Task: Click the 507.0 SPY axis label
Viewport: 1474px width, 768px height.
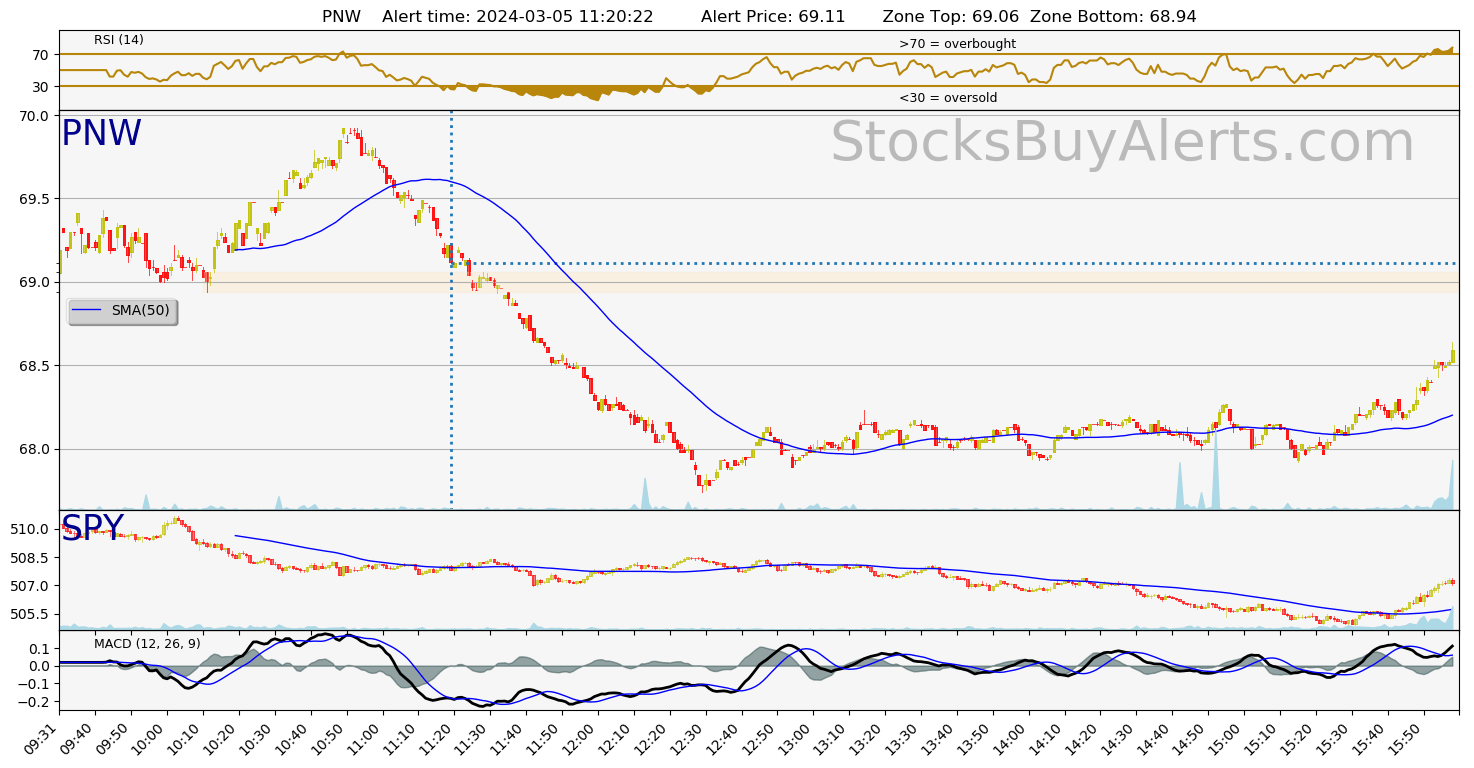Action: coord(30,586)
